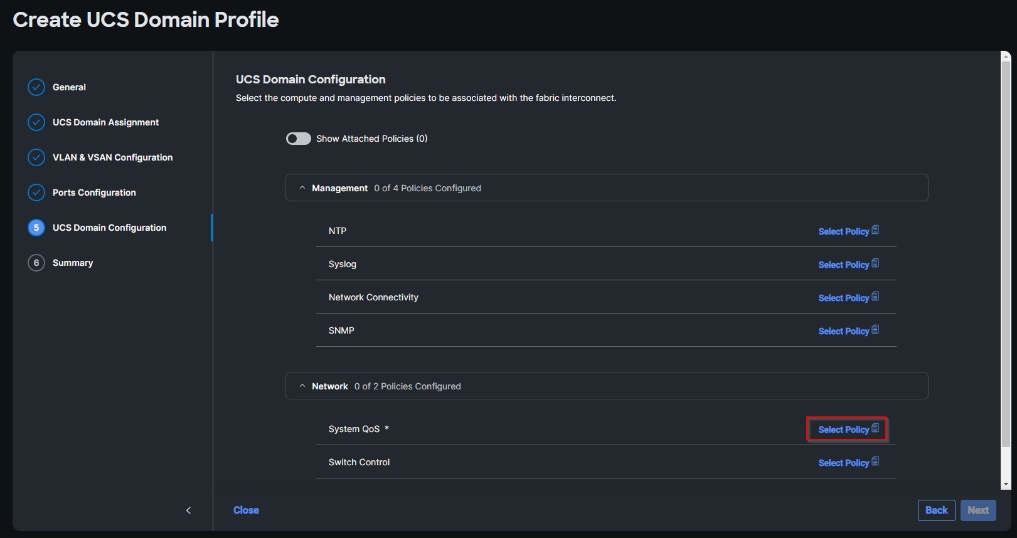Select Policy for System QoS
This screenshot has height=538, width=1017.
coord(844,430)
